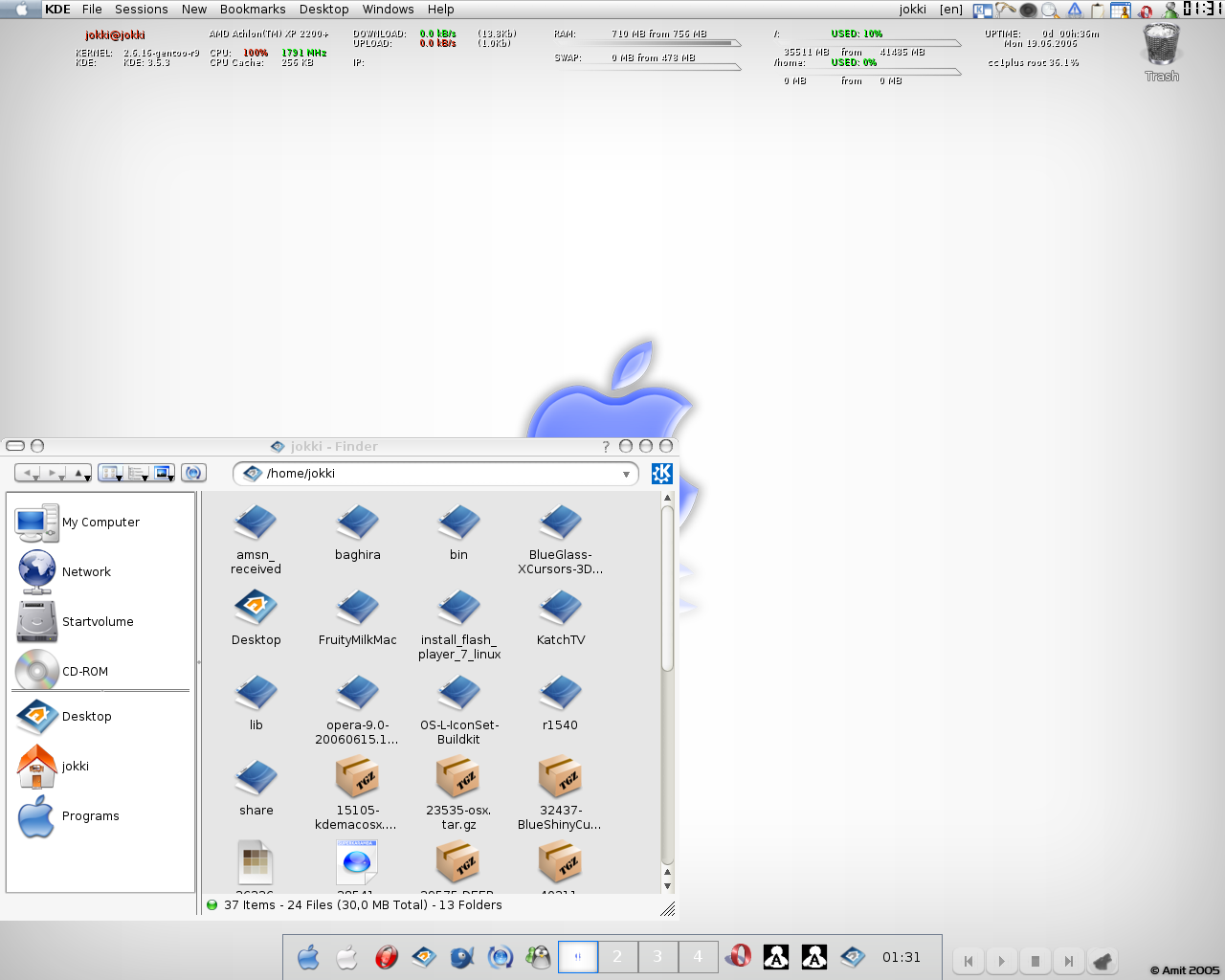The image size is (1225, 980).
Task: Click the [en] keyboard layout indicator
Action: pos(951,10)
